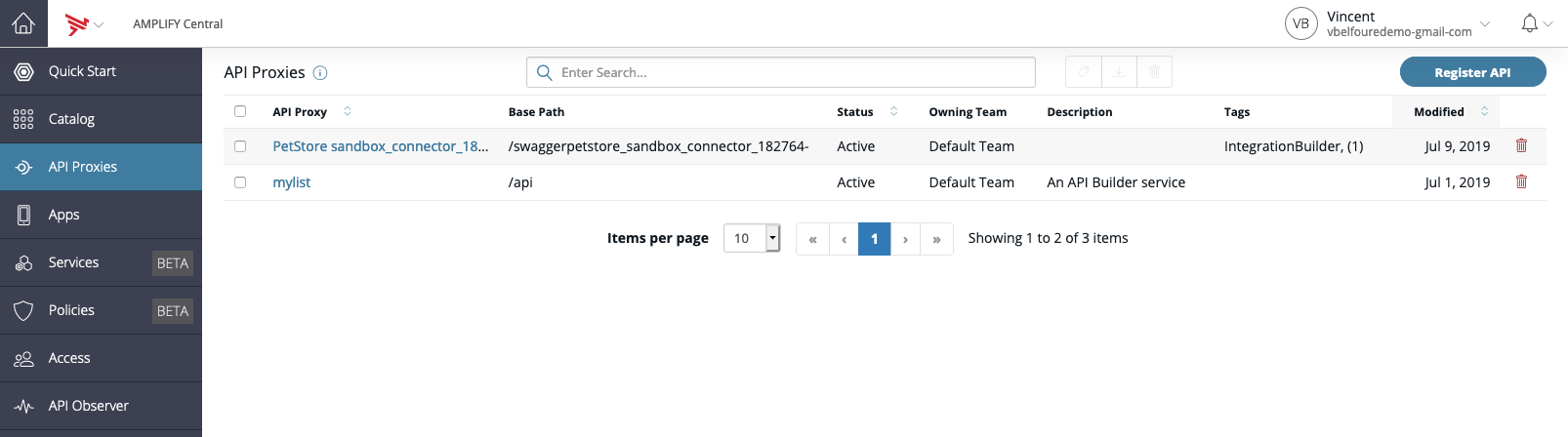The image size is (1568, 437).
Task: Go to the home dashboard icon
Action: pos(23,23)
